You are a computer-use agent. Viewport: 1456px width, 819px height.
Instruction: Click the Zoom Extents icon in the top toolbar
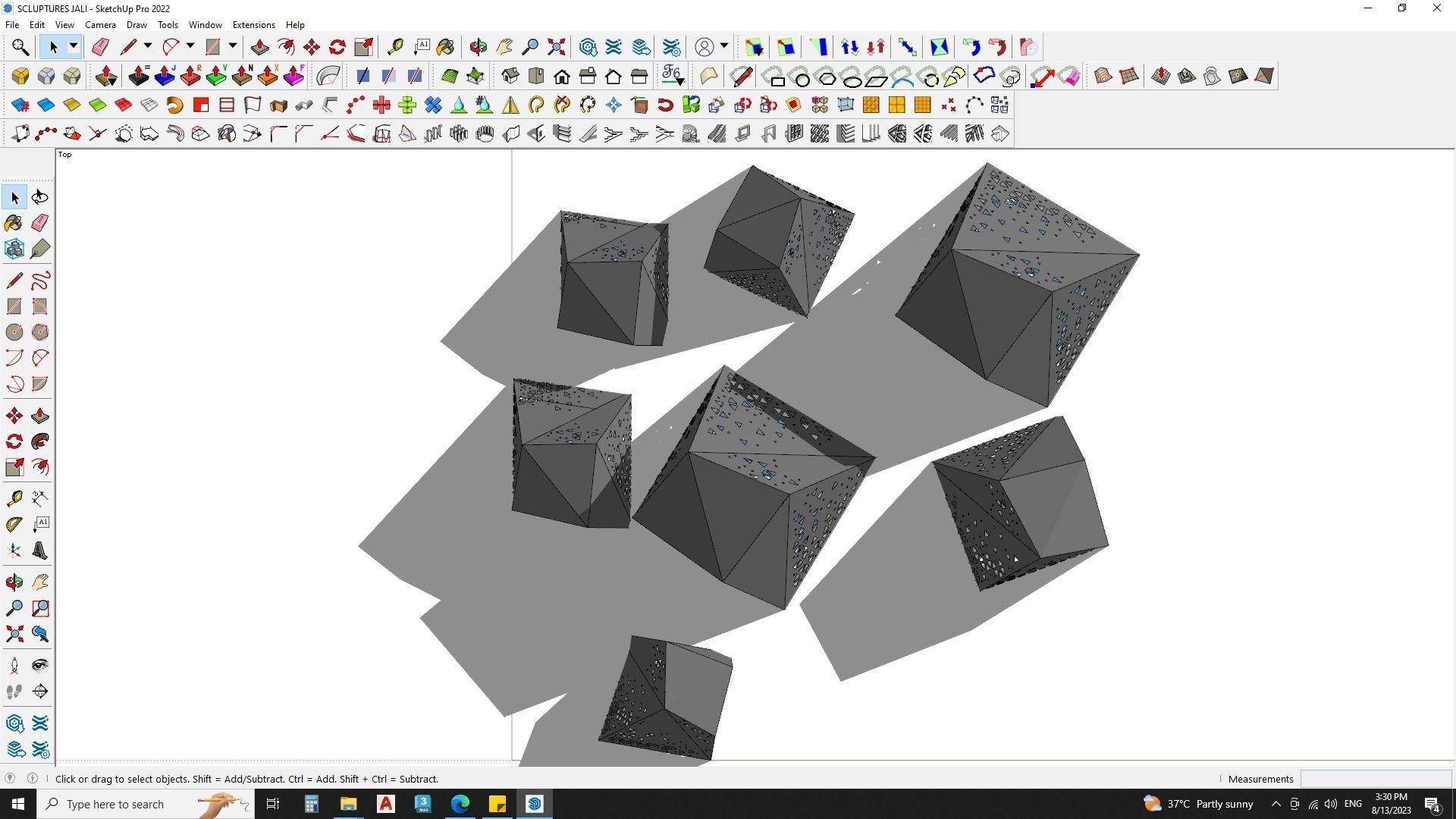pyautogui.click(x=557, y=47)
